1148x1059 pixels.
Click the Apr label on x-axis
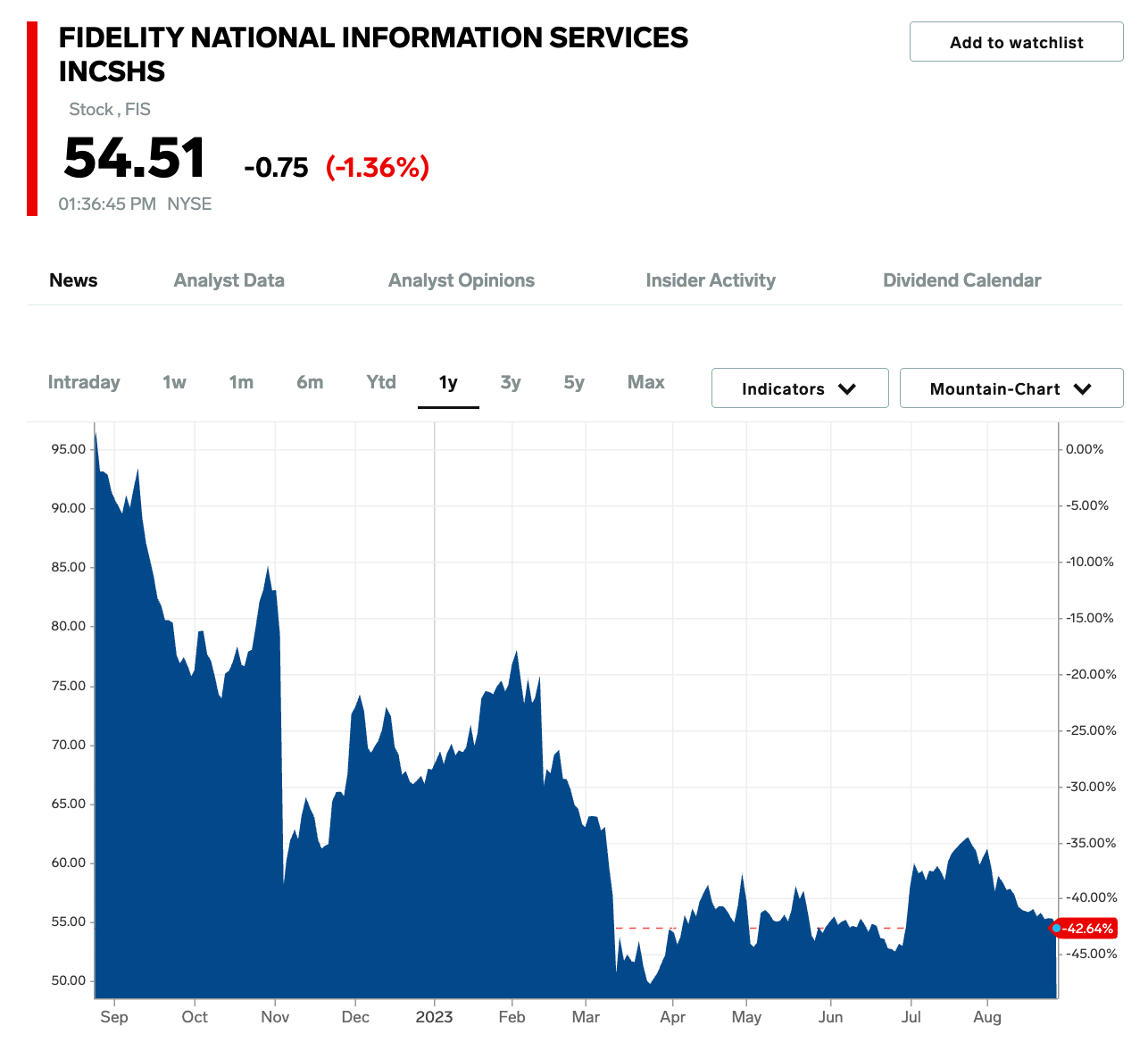[673, 1017]
